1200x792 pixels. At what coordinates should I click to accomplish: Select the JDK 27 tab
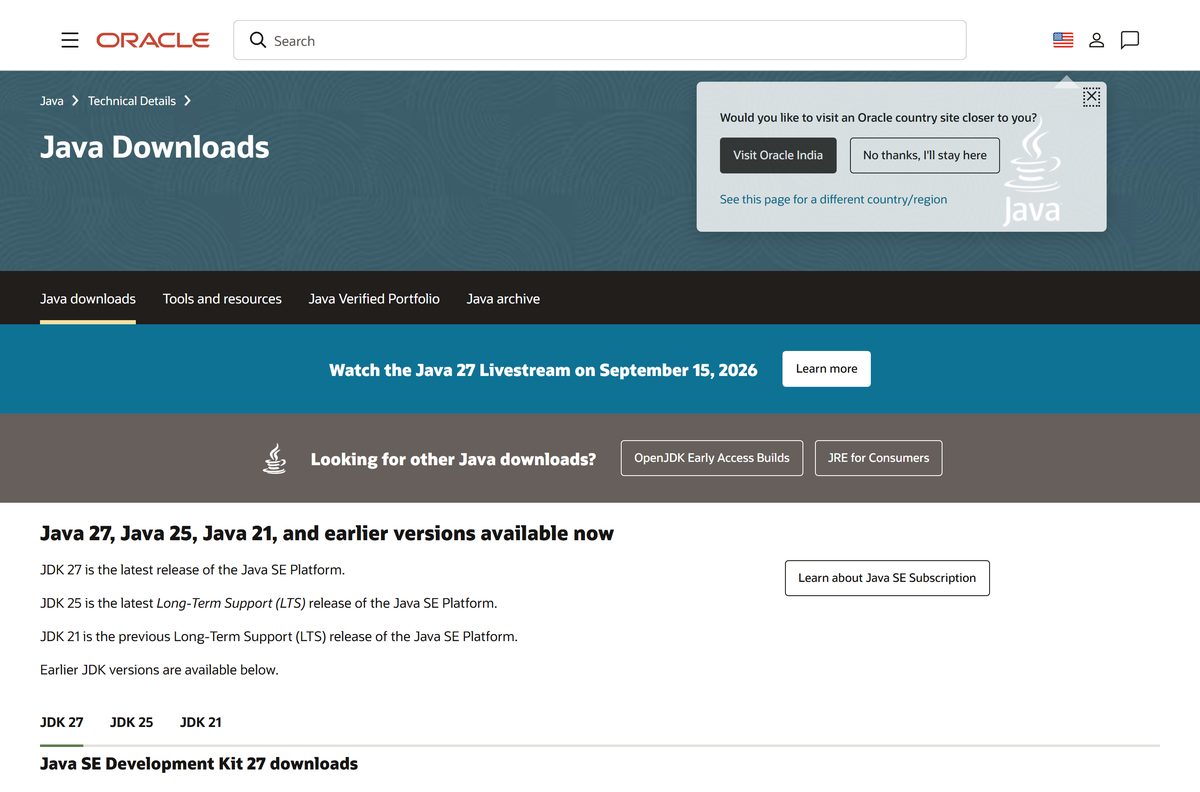[62, 722]
